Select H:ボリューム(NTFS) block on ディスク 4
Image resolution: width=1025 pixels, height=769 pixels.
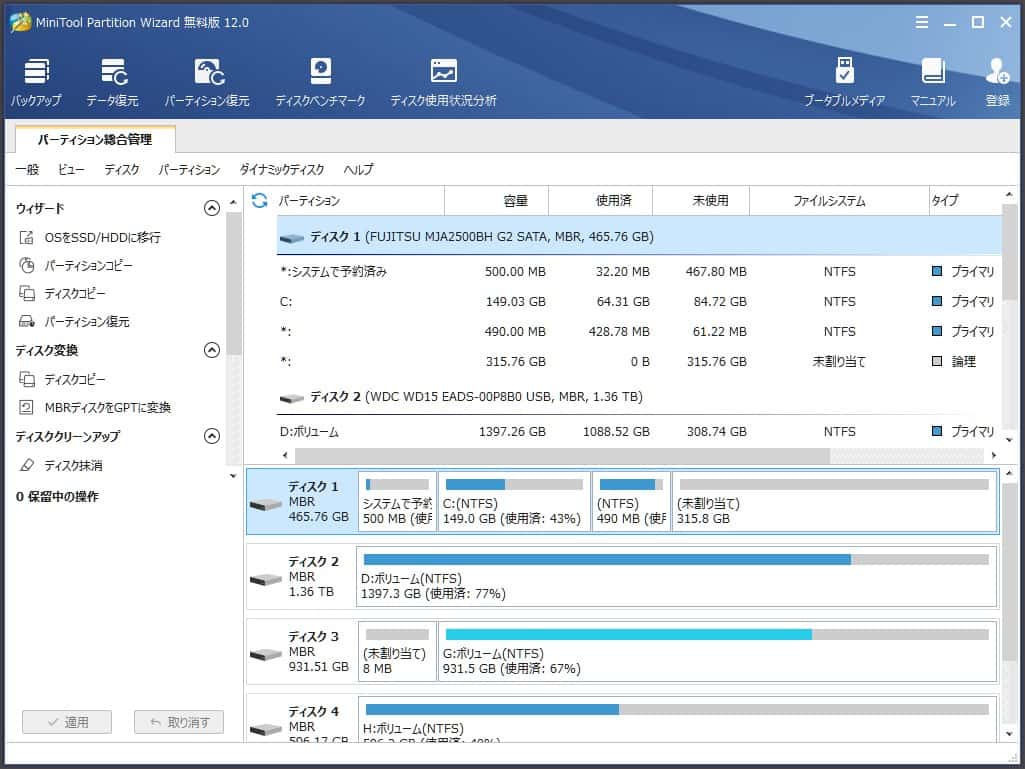pyautogui.click(x=678, y=720)
